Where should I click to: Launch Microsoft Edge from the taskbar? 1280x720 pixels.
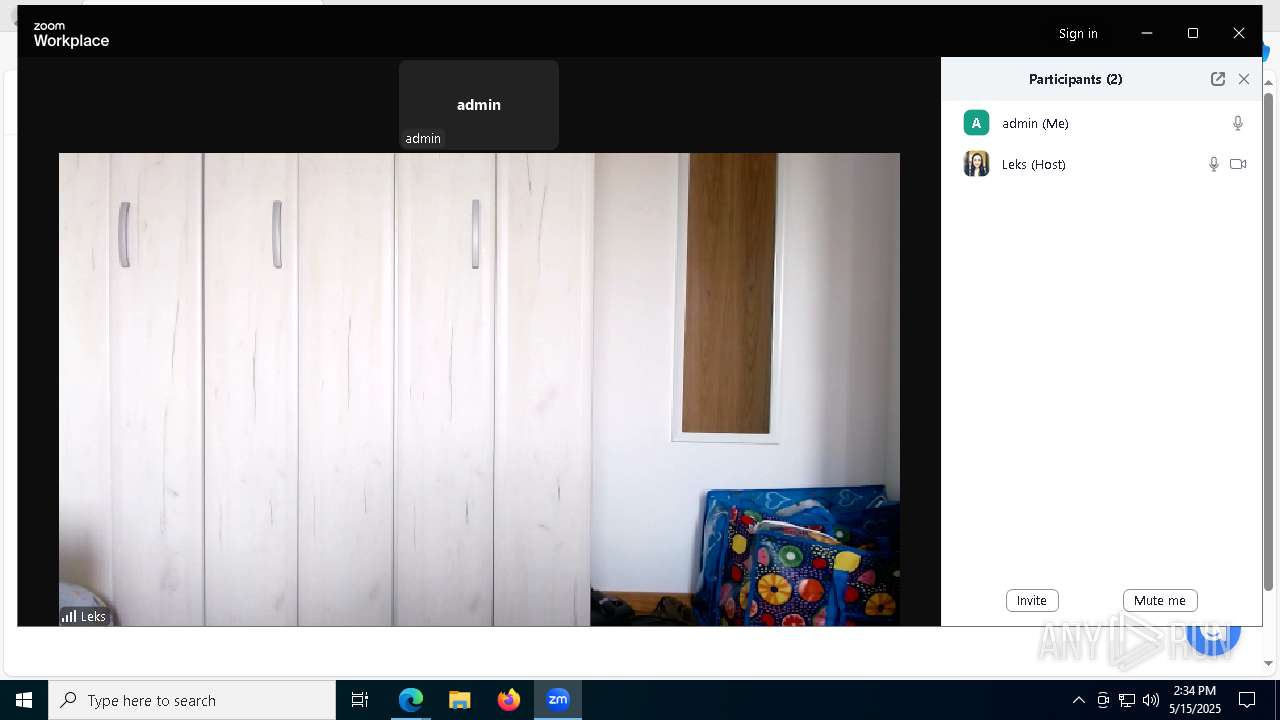click(411, 700)
